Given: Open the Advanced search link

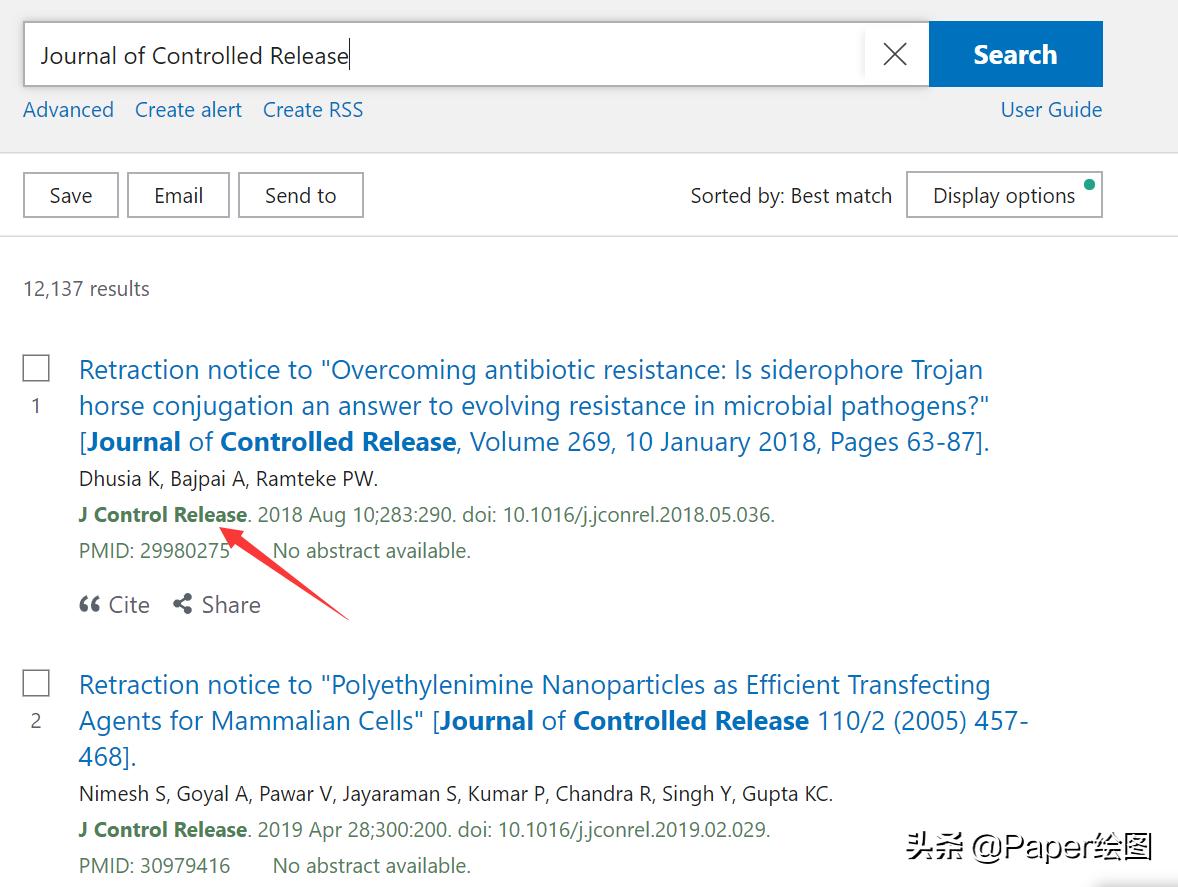Looking at the screenshot, I should tap(68, 110).
